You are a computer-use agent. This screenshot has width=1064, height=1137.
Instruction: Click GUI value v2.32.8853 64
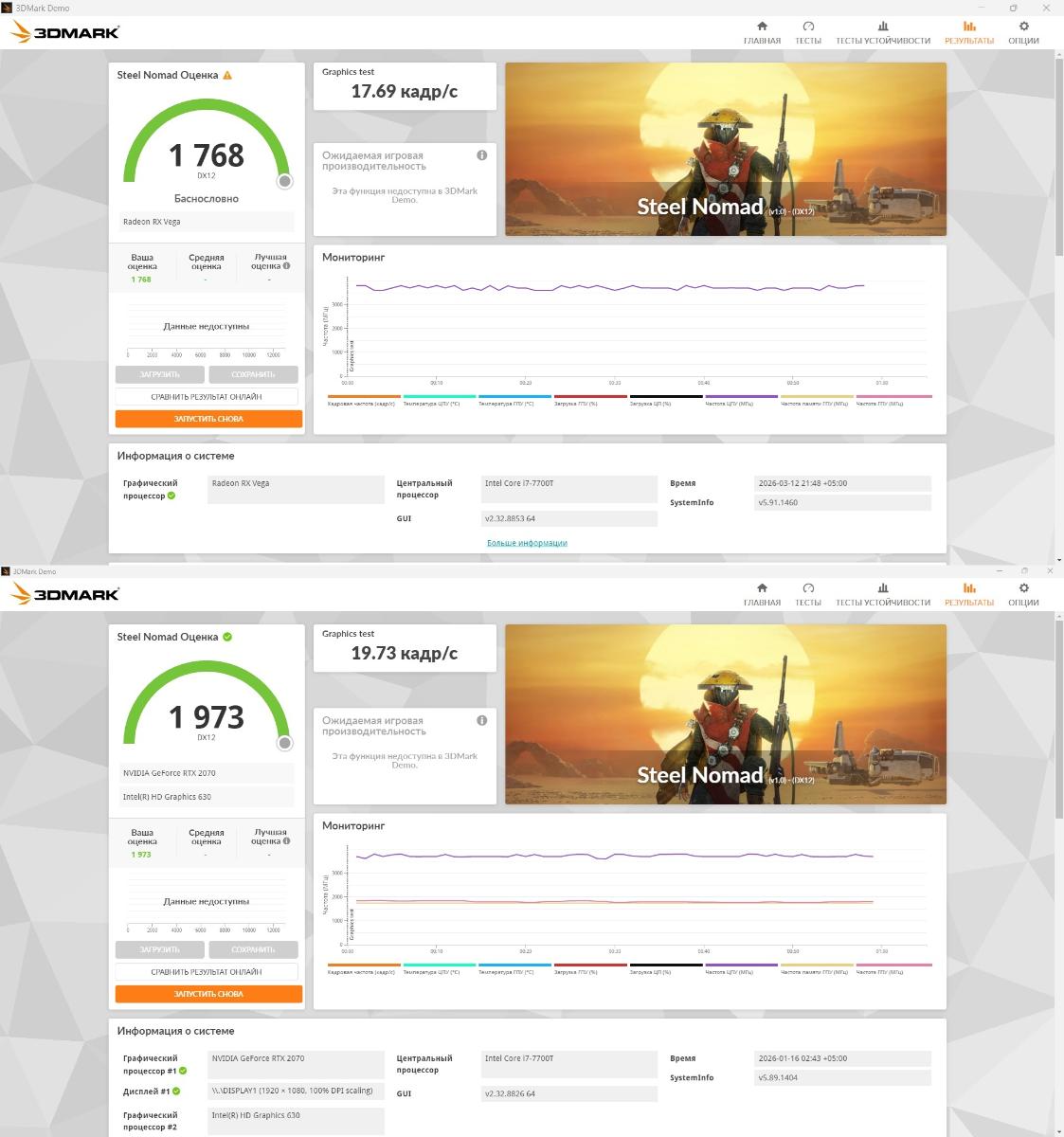point(569,519)
